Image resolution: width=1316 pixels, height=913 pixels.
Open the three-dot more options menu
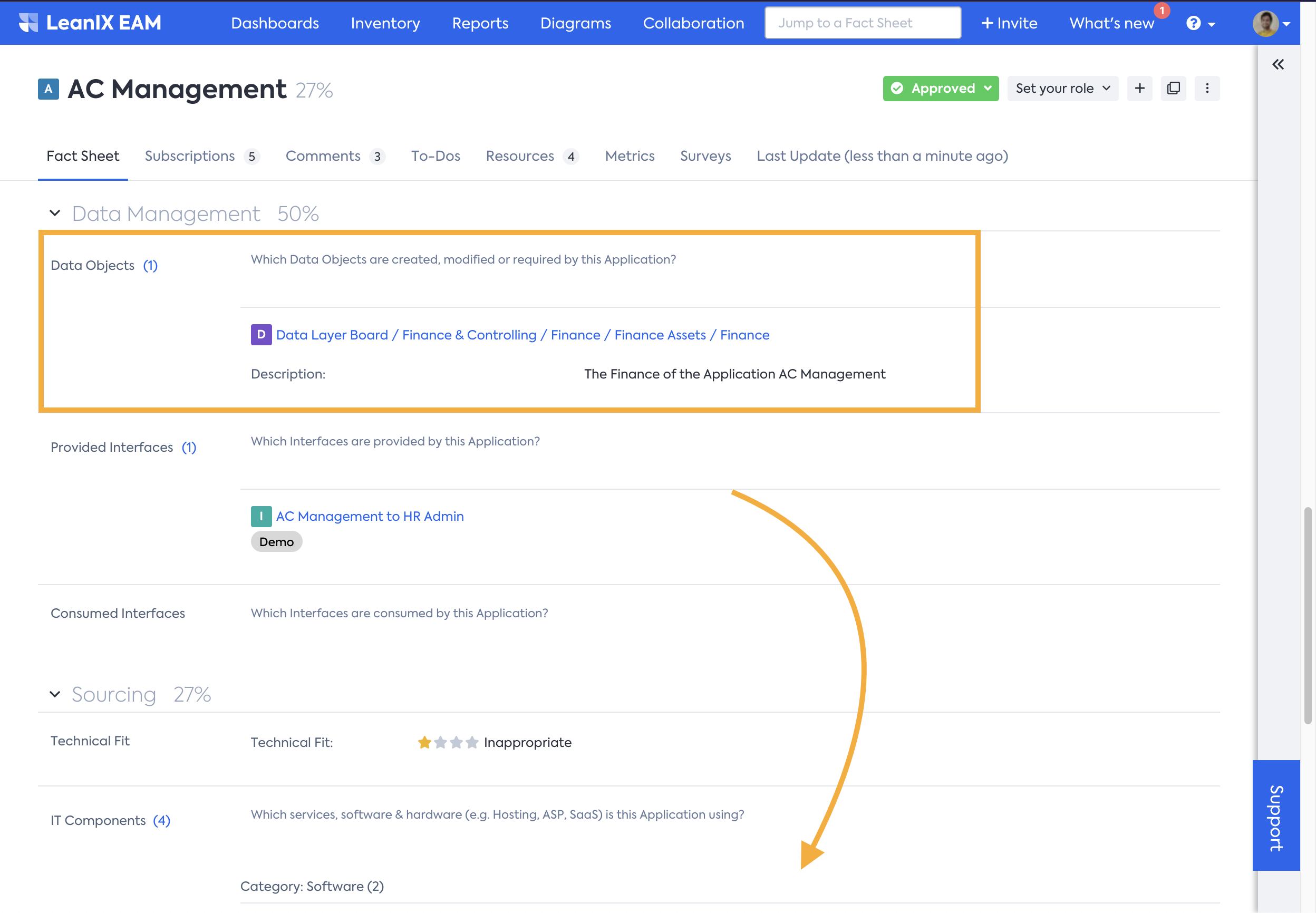click(1207, 88)
